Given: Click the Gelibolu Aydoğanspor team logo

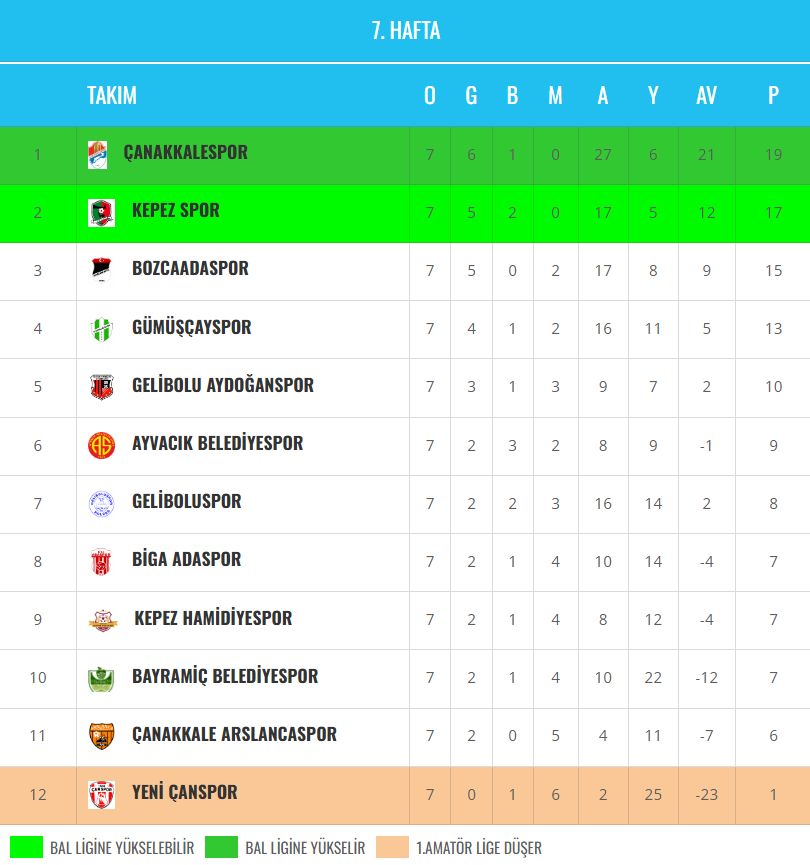Looking at the screenshot, I should pos(101,386).
